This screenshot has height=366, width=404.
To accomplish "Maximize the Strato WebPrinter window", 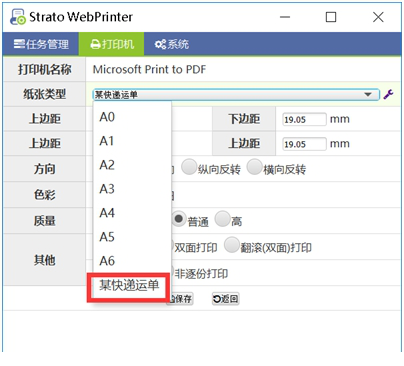I will (331, 17).
